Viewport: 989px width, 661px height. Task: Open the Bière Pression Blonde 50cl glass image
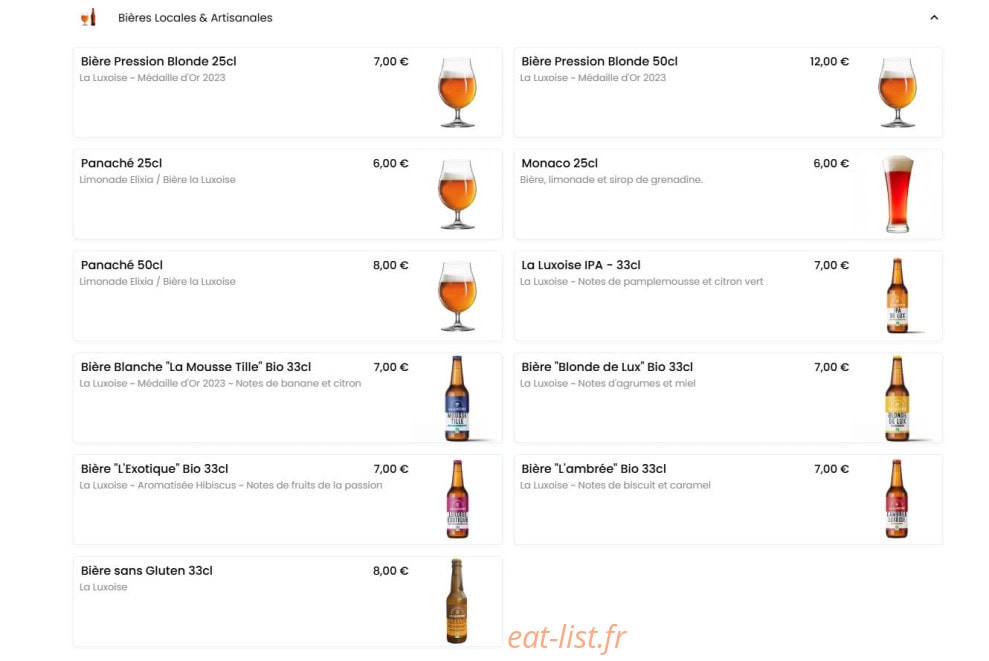click(898, 92)
